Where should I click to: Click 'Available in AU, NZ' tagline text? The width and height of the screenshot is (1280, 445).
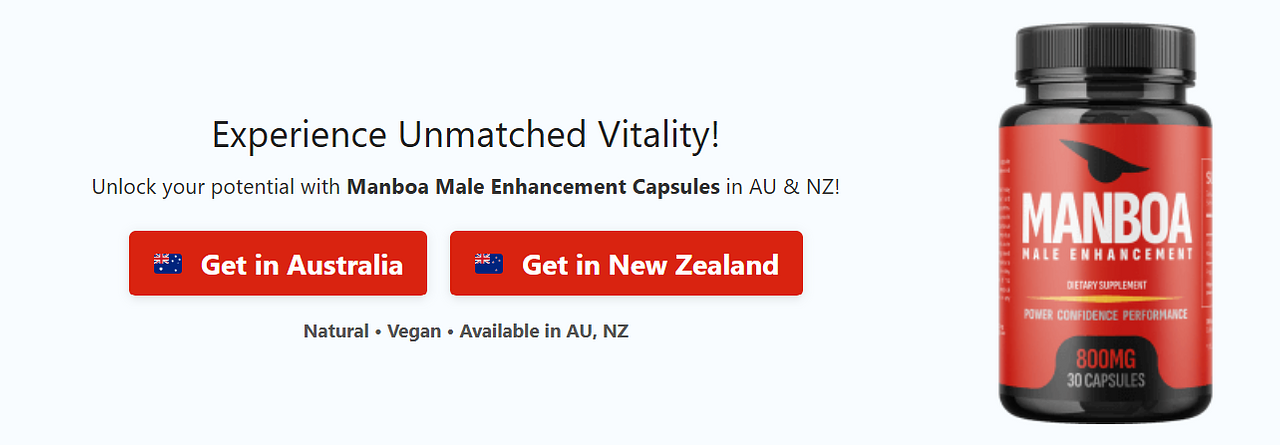(544, 331)
